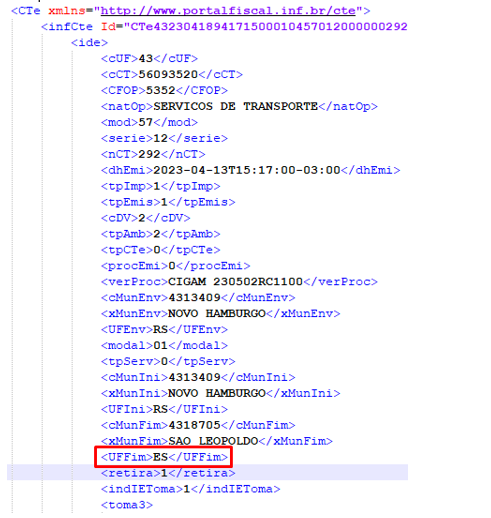
Task: Click the UFEnv RS line
Action: (164, 330)
